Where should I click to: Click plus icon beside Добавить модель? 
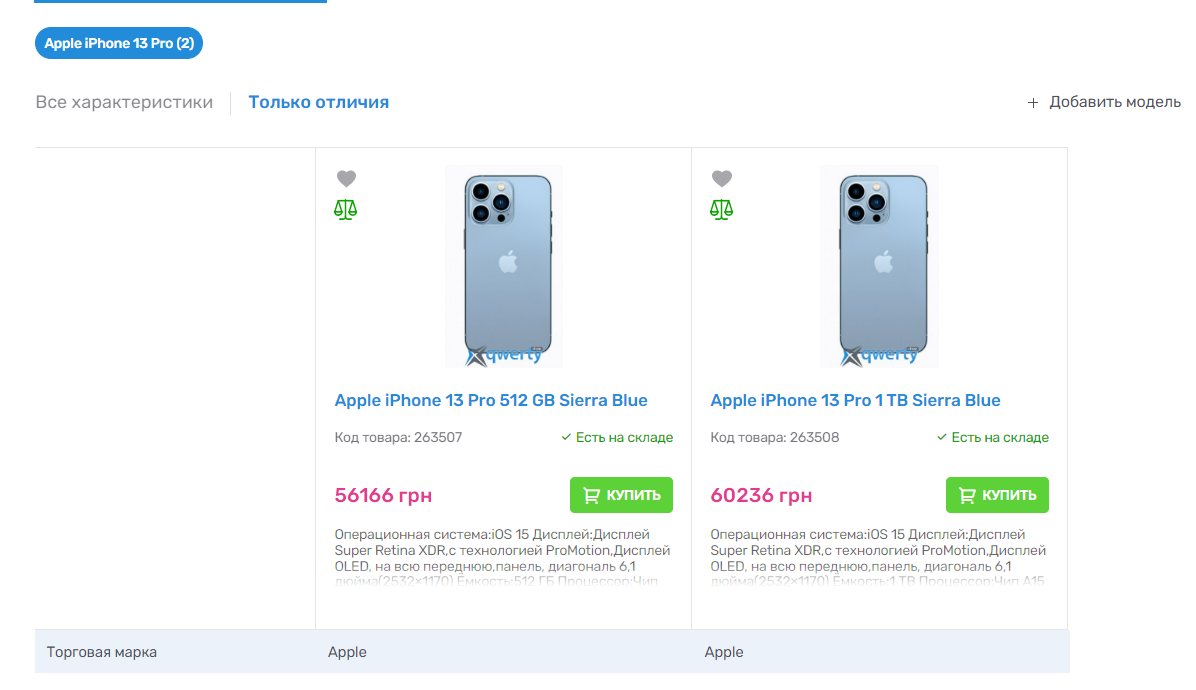point(1033,103)
